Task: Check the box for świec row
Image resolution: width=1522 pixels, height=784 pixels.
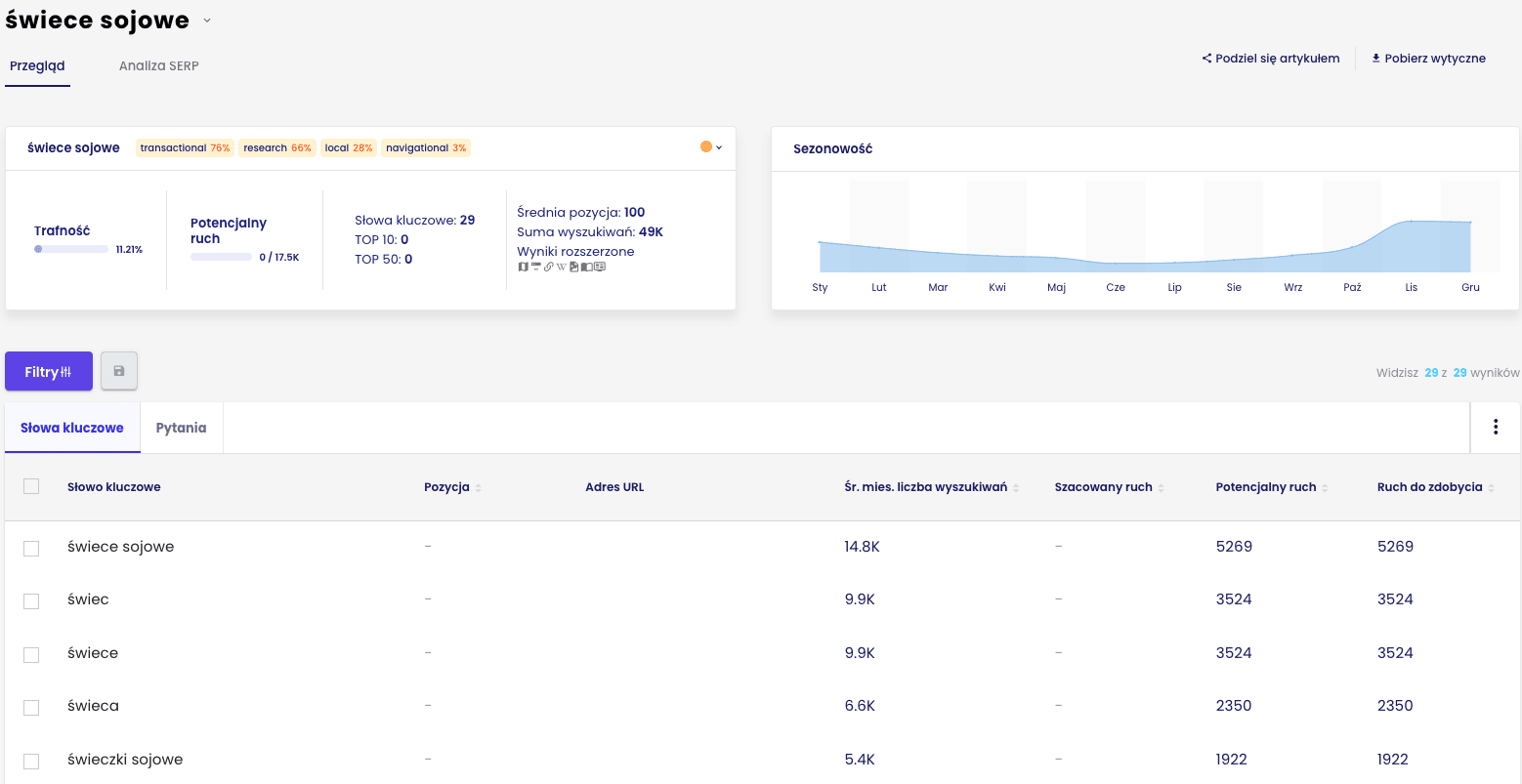Action: [31, 601]
